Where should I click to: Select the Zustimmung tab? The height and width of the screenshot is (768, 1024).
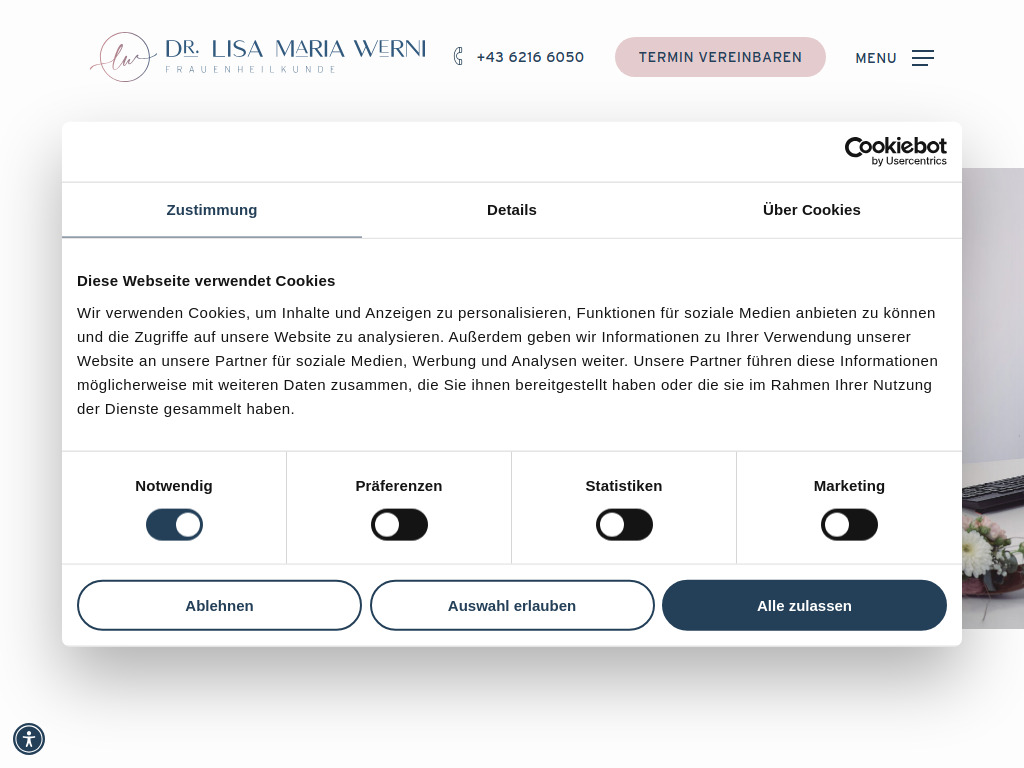211,210
